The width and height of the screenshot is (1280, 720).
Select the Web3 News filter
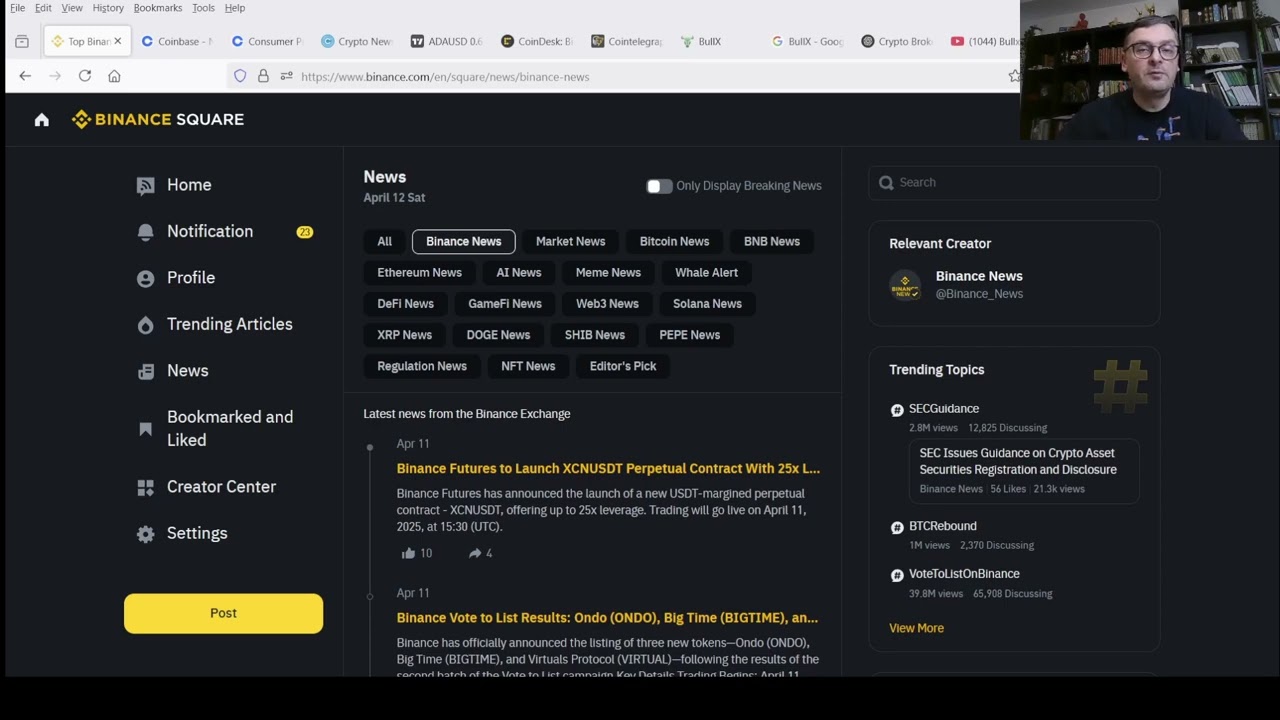tap(607, 304)
